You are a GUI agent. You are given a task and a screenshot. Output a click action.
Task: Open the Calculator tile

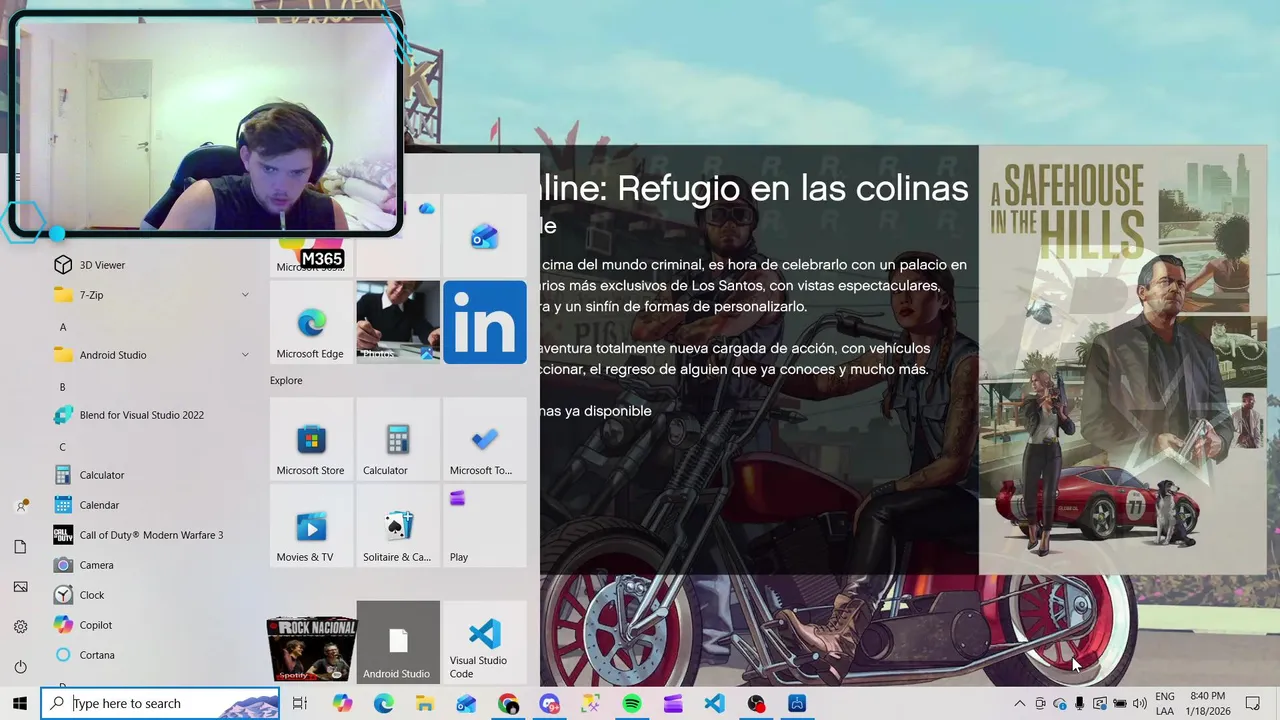click(x=398, y=439)
